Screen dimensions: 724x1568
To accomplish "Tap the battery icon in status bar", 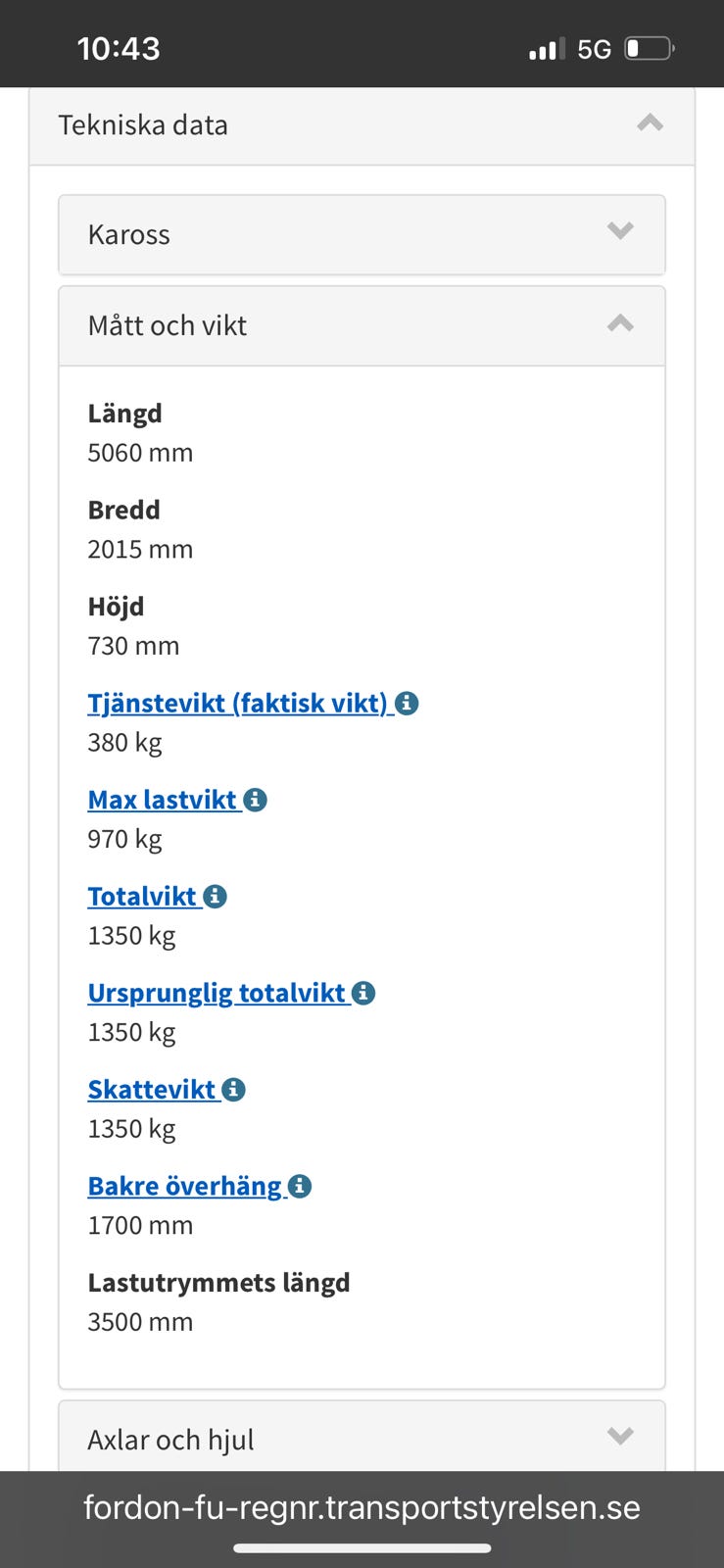I will 650,48.
